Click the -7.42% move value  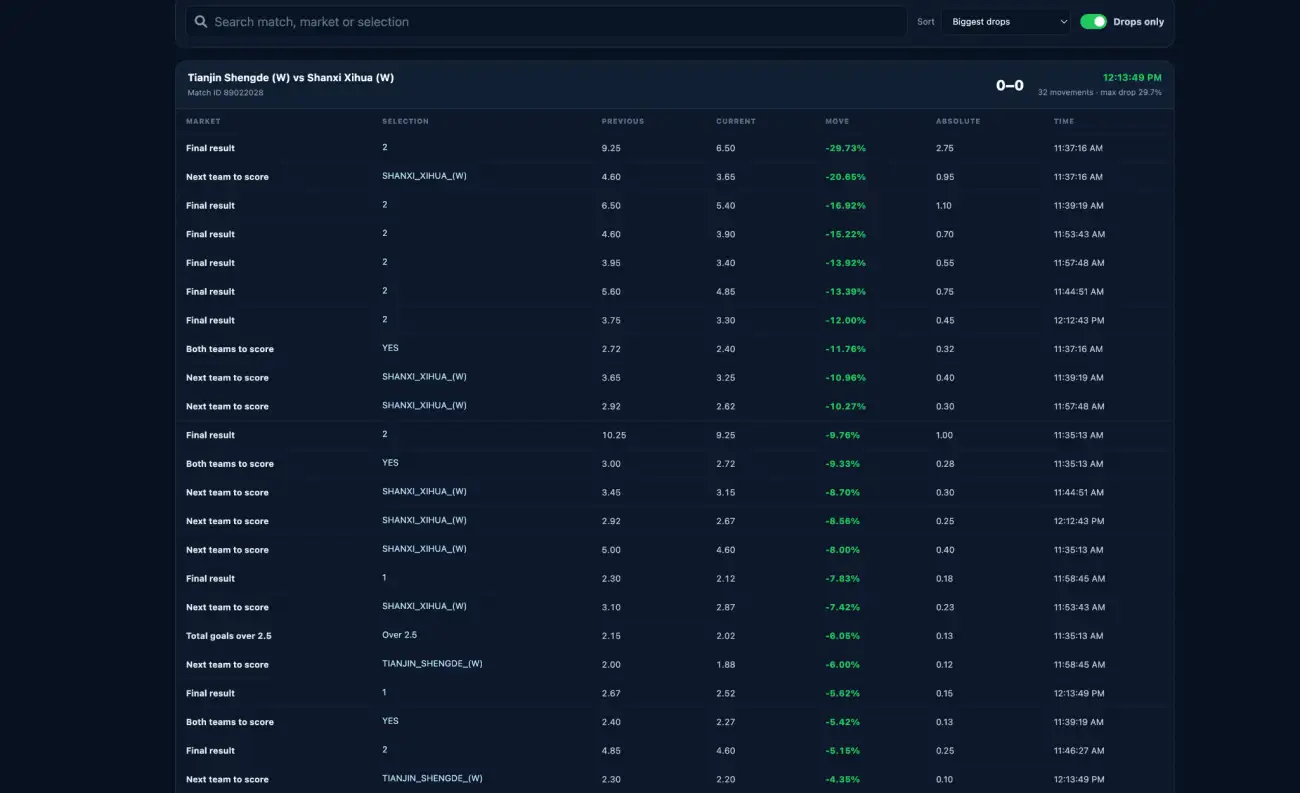coord(843,607)
